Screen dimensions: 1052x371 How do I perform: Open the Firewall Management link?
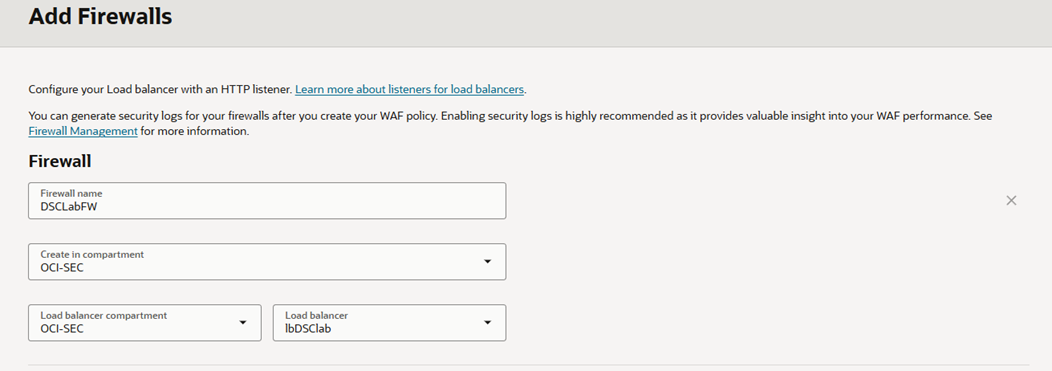tap(83, 131)
